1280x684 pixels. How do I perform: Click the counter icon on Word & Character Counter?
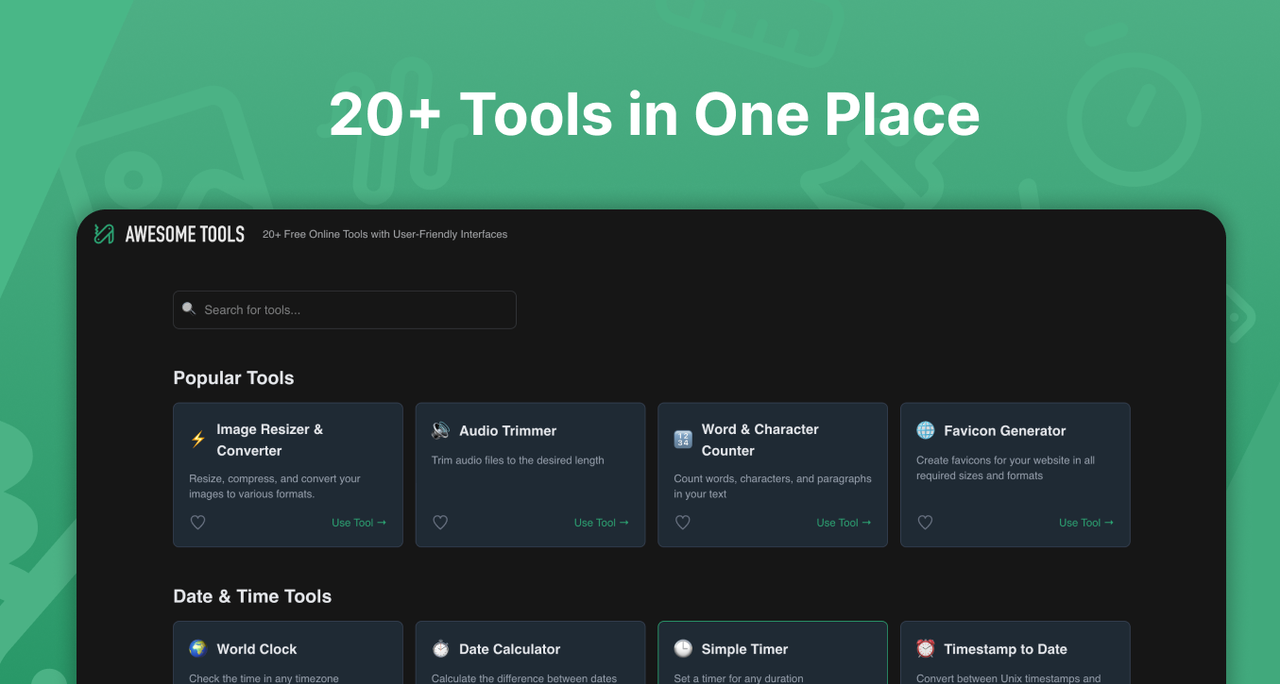(x=682, y=438)
